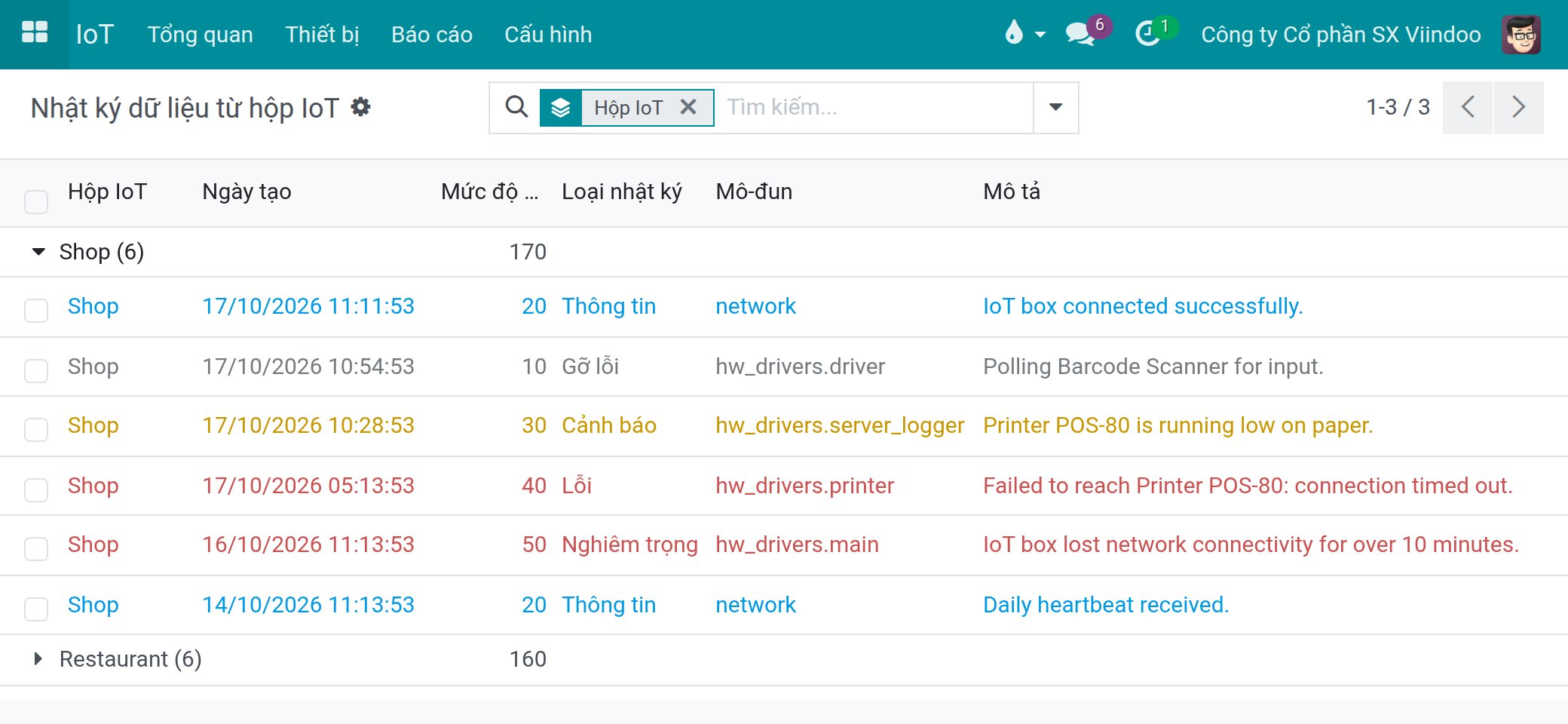
Task: Switch company Công ty Cổ phần SX Viindoo
Action: point(1340,35)
